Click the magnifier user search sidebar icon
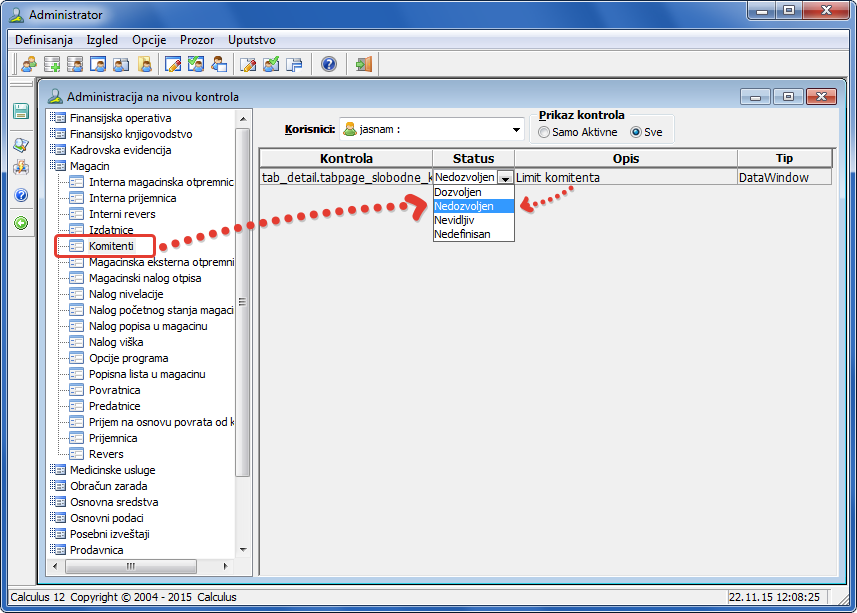The image size is (857, 613). [x=21, y=145]
